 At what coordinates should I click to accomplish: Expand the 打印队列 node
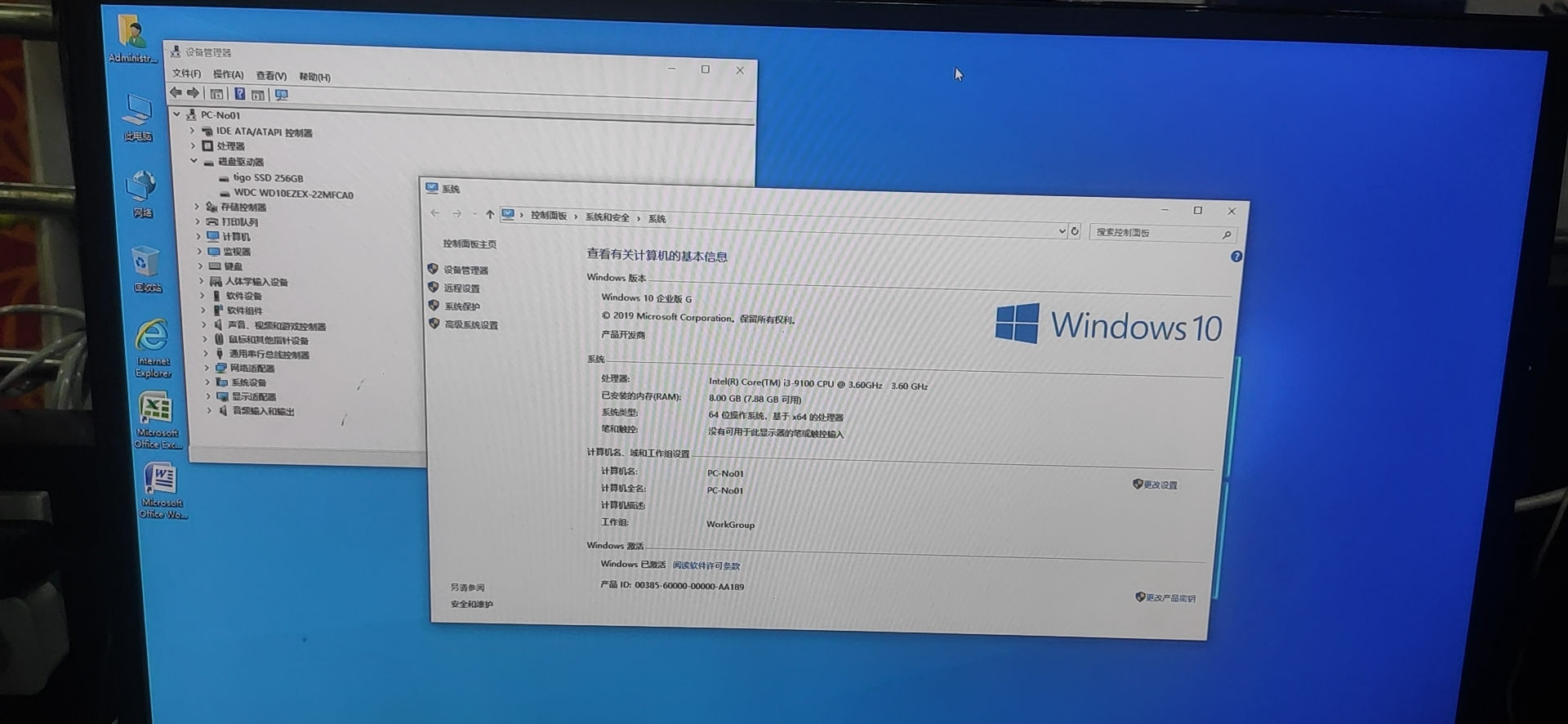(x=198, y=221)
